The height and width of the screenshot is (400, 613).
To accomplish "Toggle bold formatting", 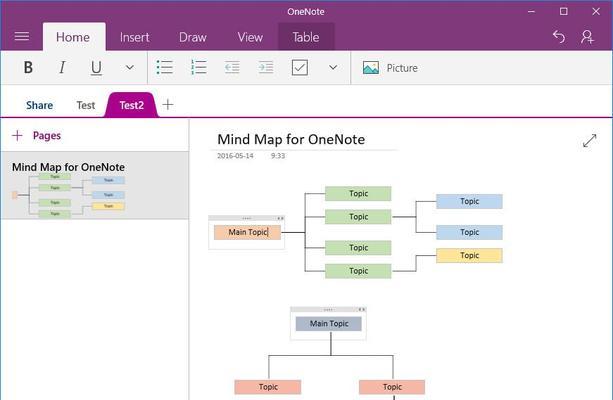I will (28, 68).
